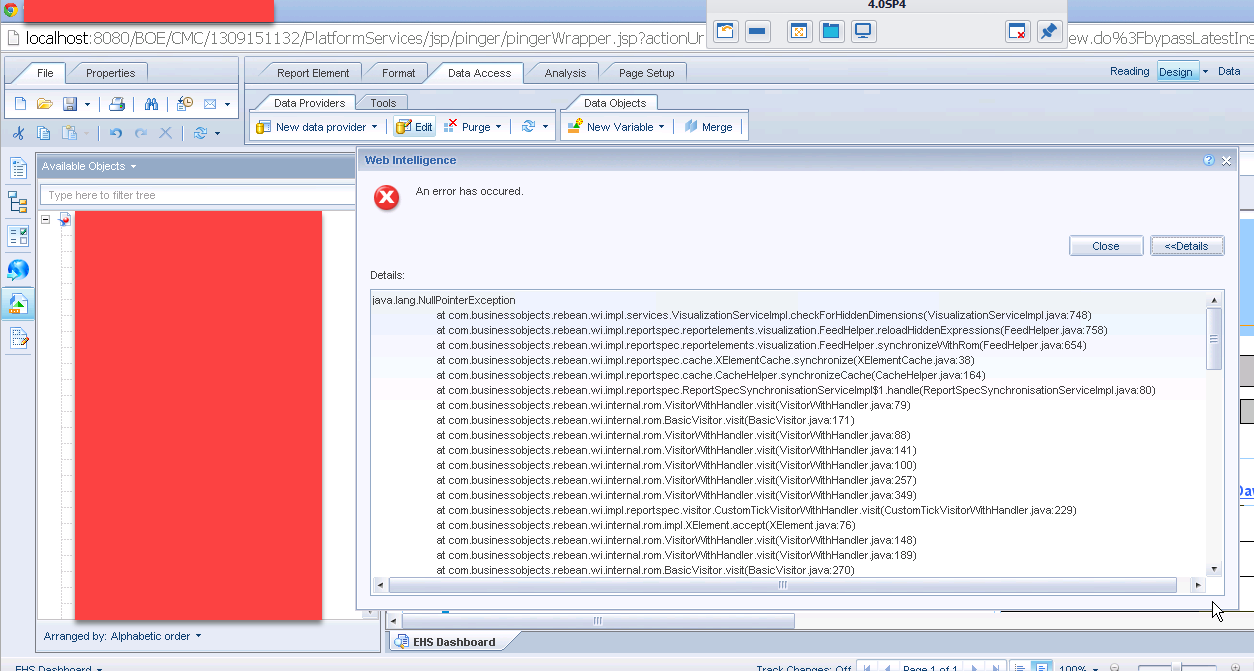Open the Analysis tab
This screenshot has width=1254, height=671.
pos(565,73)
